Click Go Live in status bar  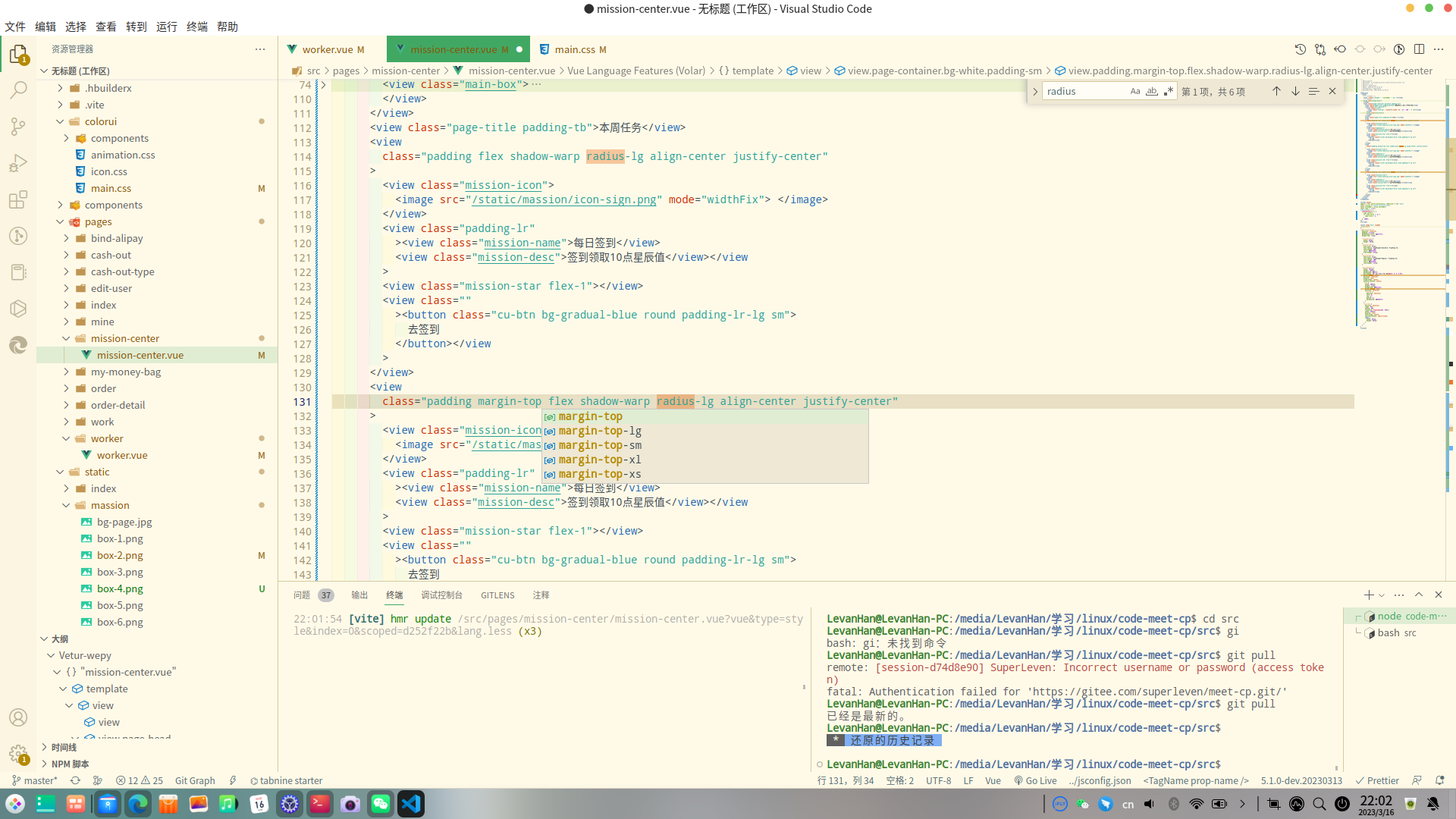1035,780
